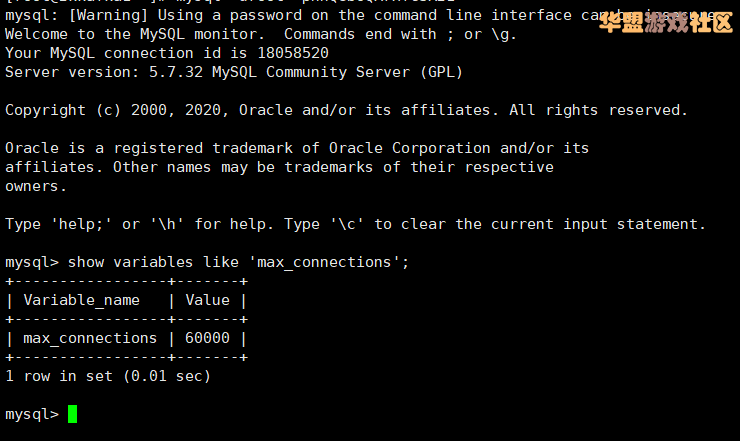Click the 华盟游戏社区 watermark logo
740x441 pixels.
(666, 22)
